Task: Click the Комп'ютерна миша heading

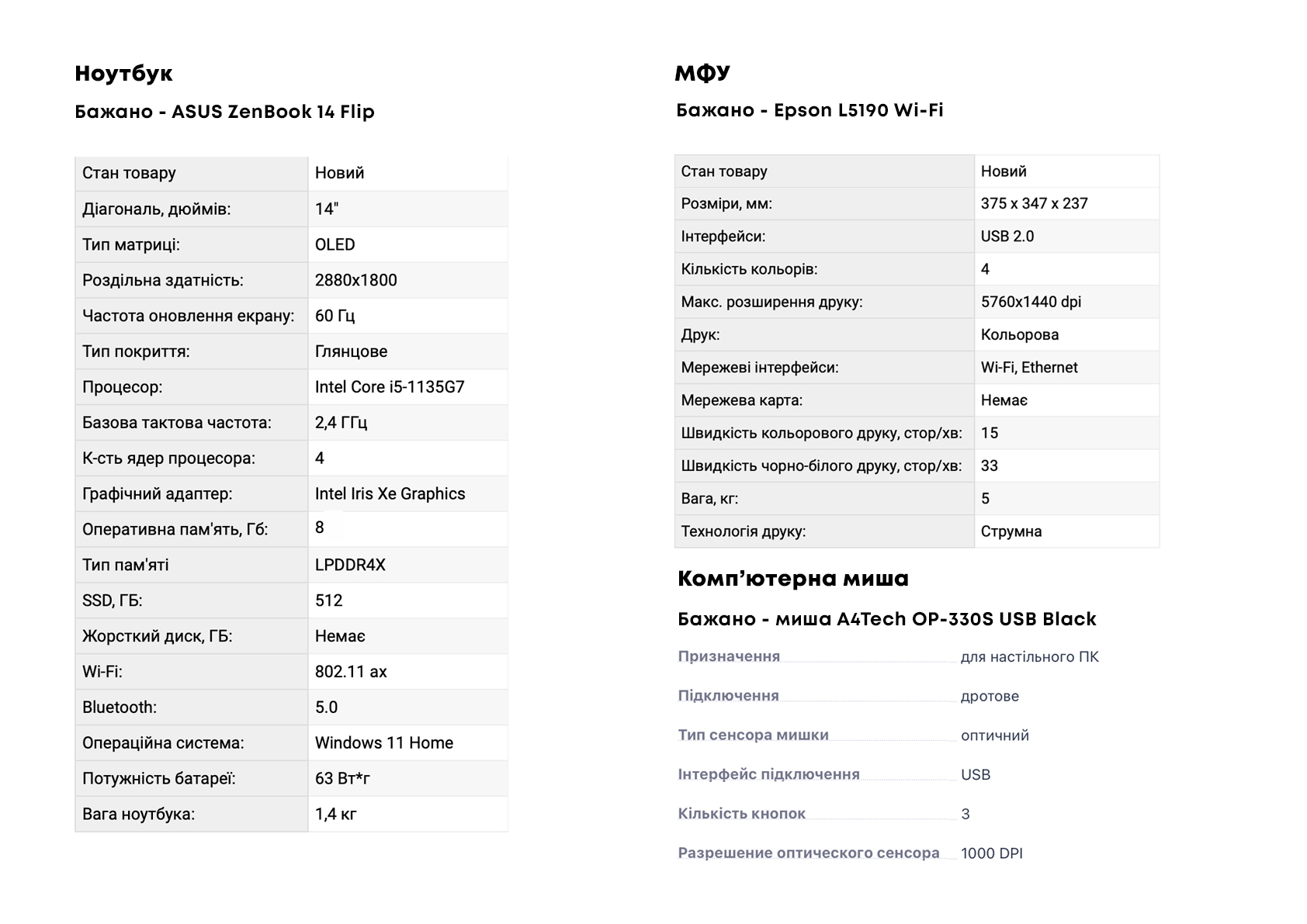Action: coord(792,579)
